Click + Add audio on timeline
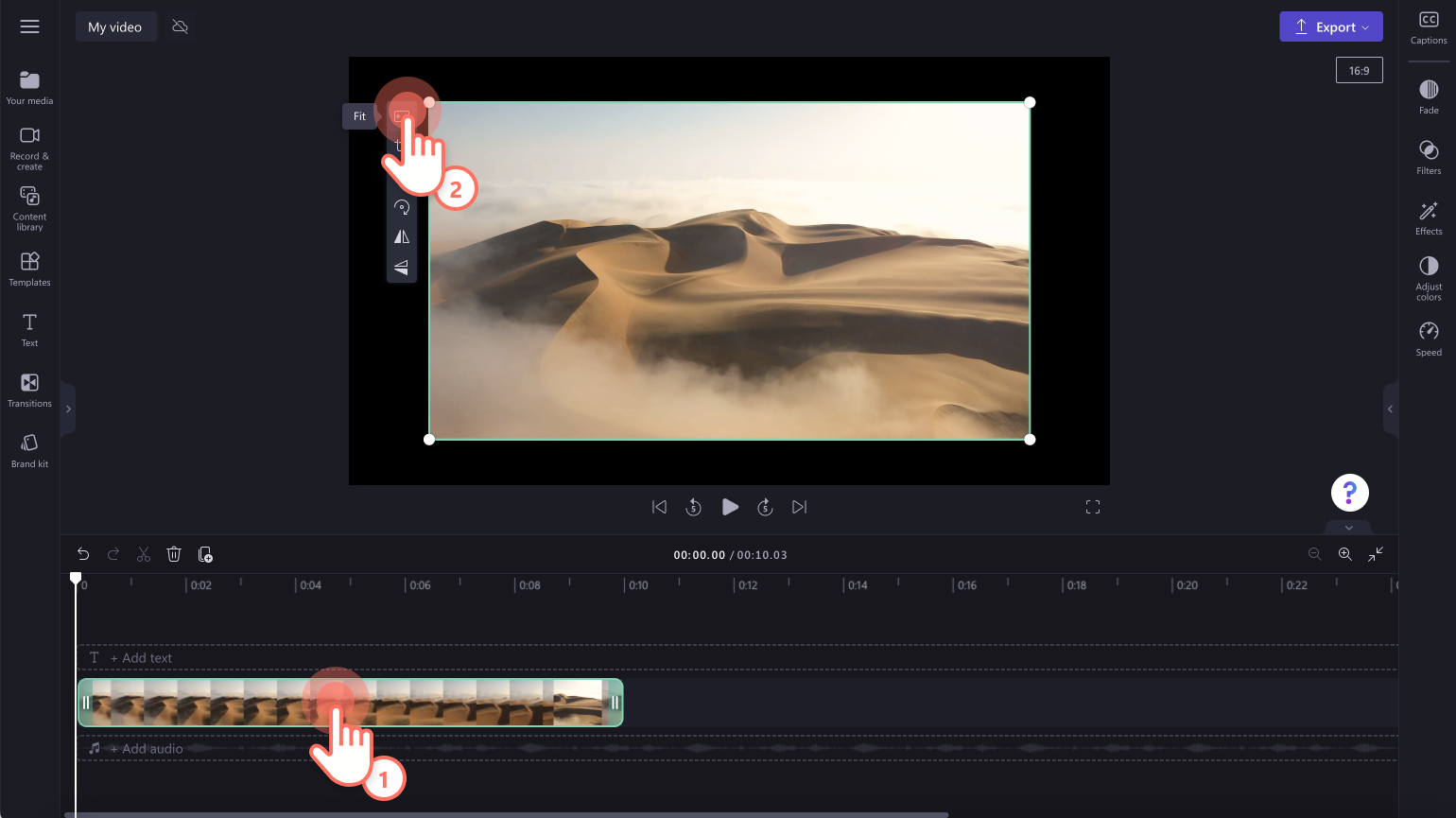Viewport: 1456px width, 818px height. (x=146, y=749)
